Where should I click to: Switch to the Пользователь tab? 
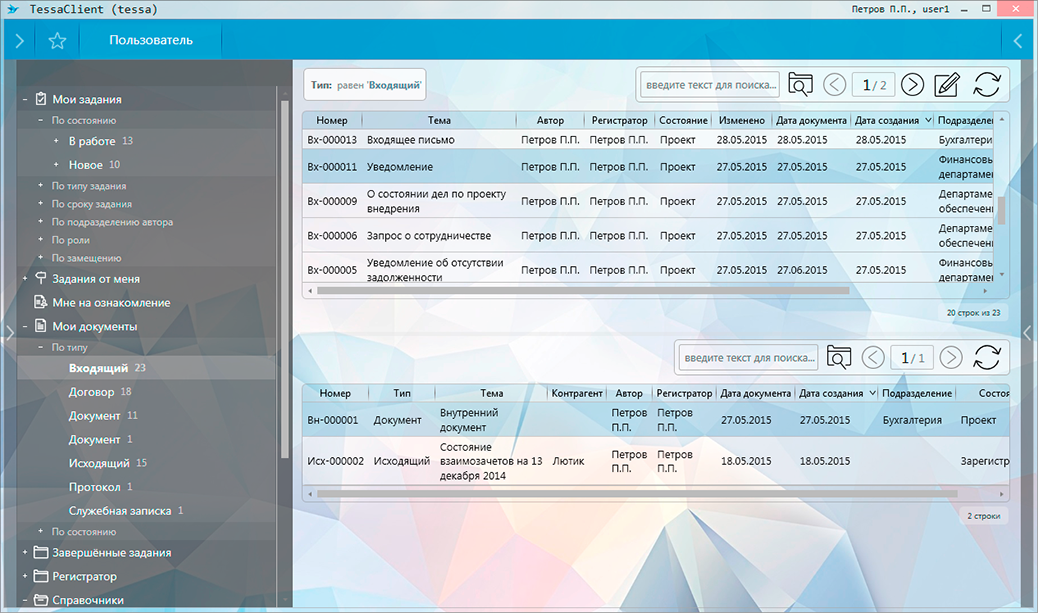150,41
